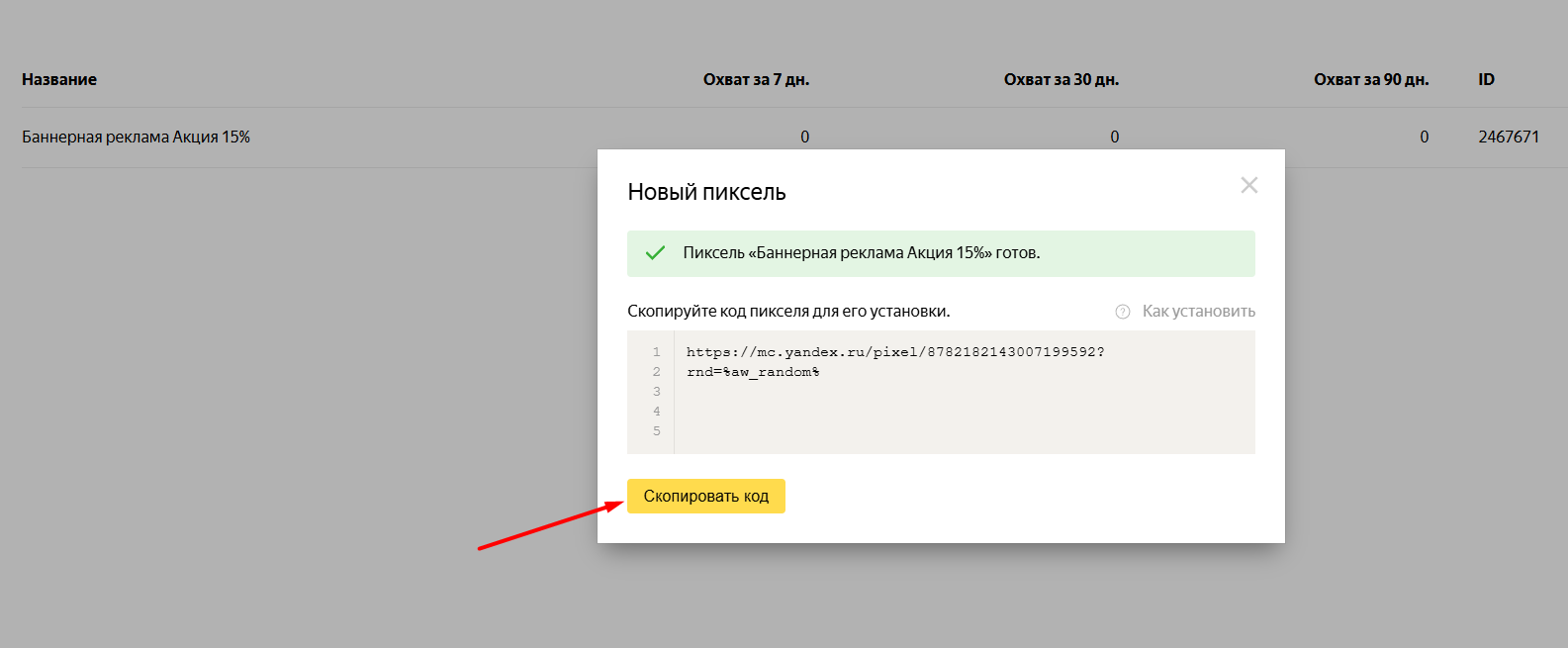Image resolution: width=1568 pixels, height=648 pixels.
Task: Select rnd=%aw_random% text on line 2
Action: point(753,372)
